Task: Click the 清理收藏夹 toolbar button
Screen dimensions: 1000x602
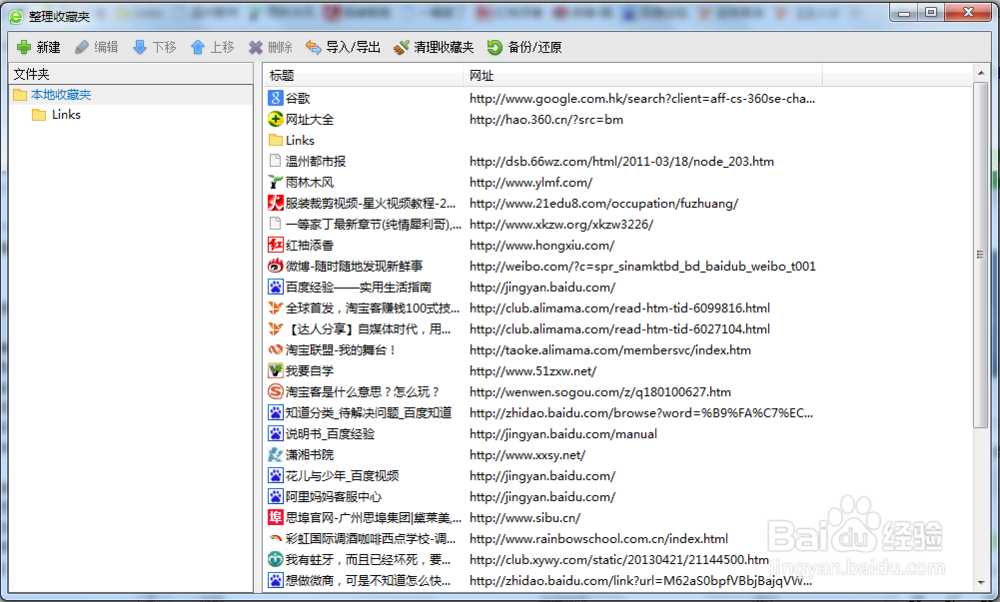Action: point(434,47)
